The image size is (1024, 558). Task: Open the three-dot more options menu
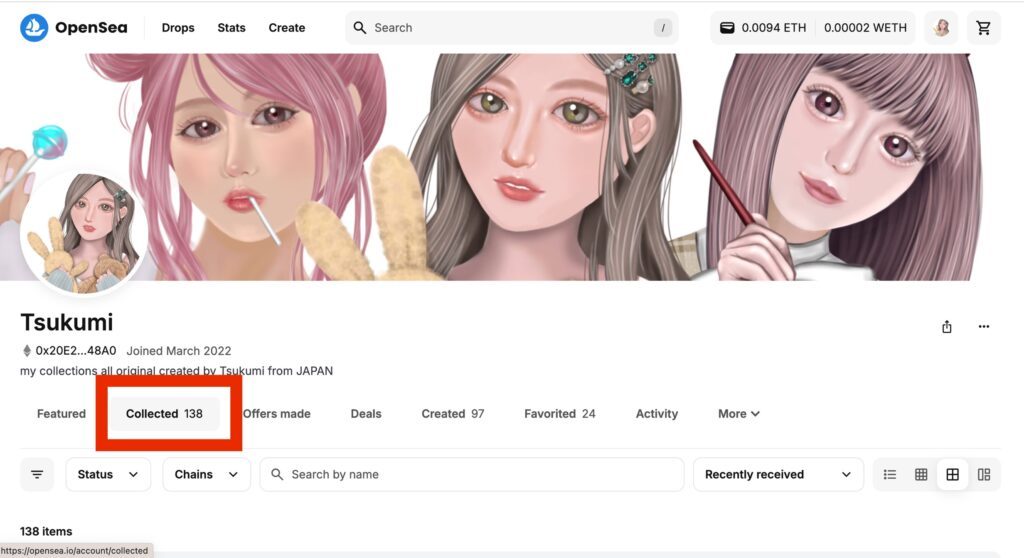(x=984, y=326)
